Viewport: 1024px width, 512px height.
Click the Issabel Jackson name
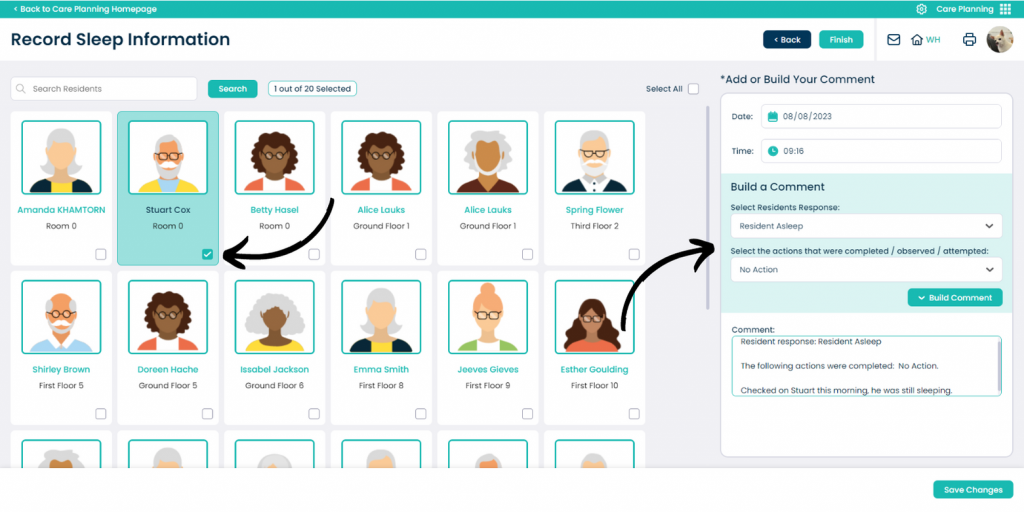274,370
